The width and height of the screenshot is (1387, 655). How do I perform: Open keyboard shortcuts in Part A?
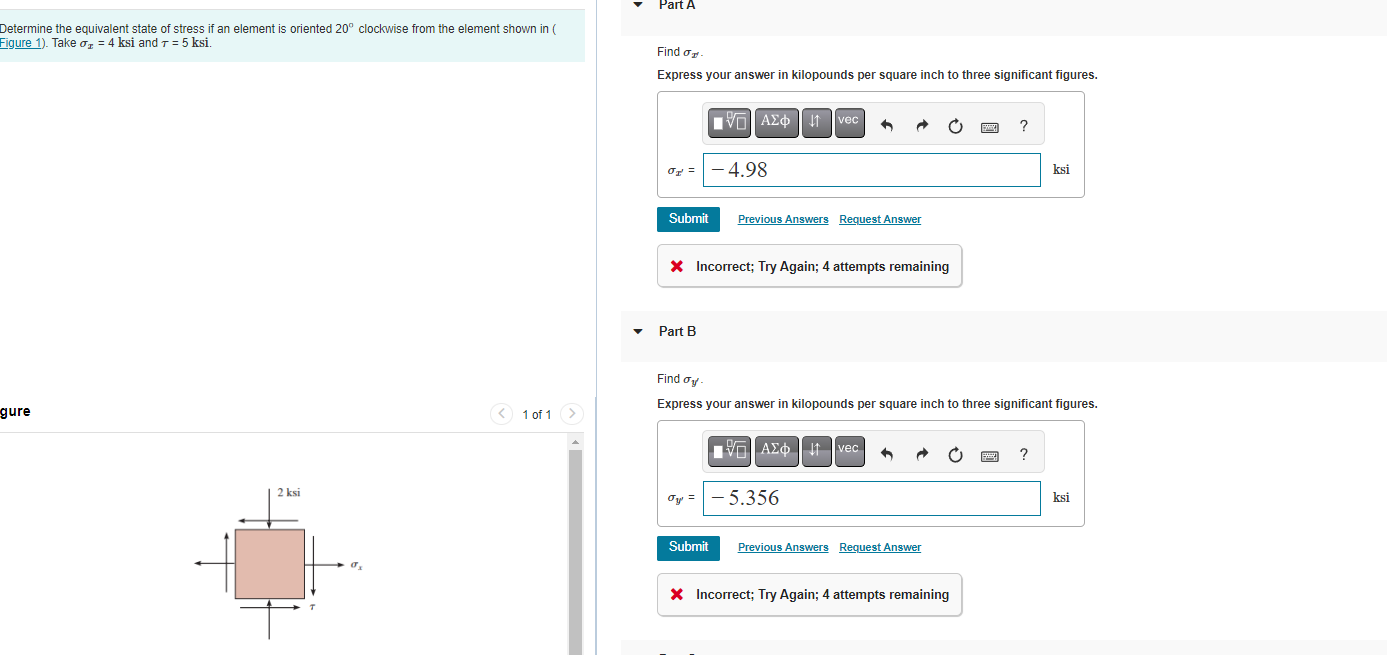coord(989,126)
